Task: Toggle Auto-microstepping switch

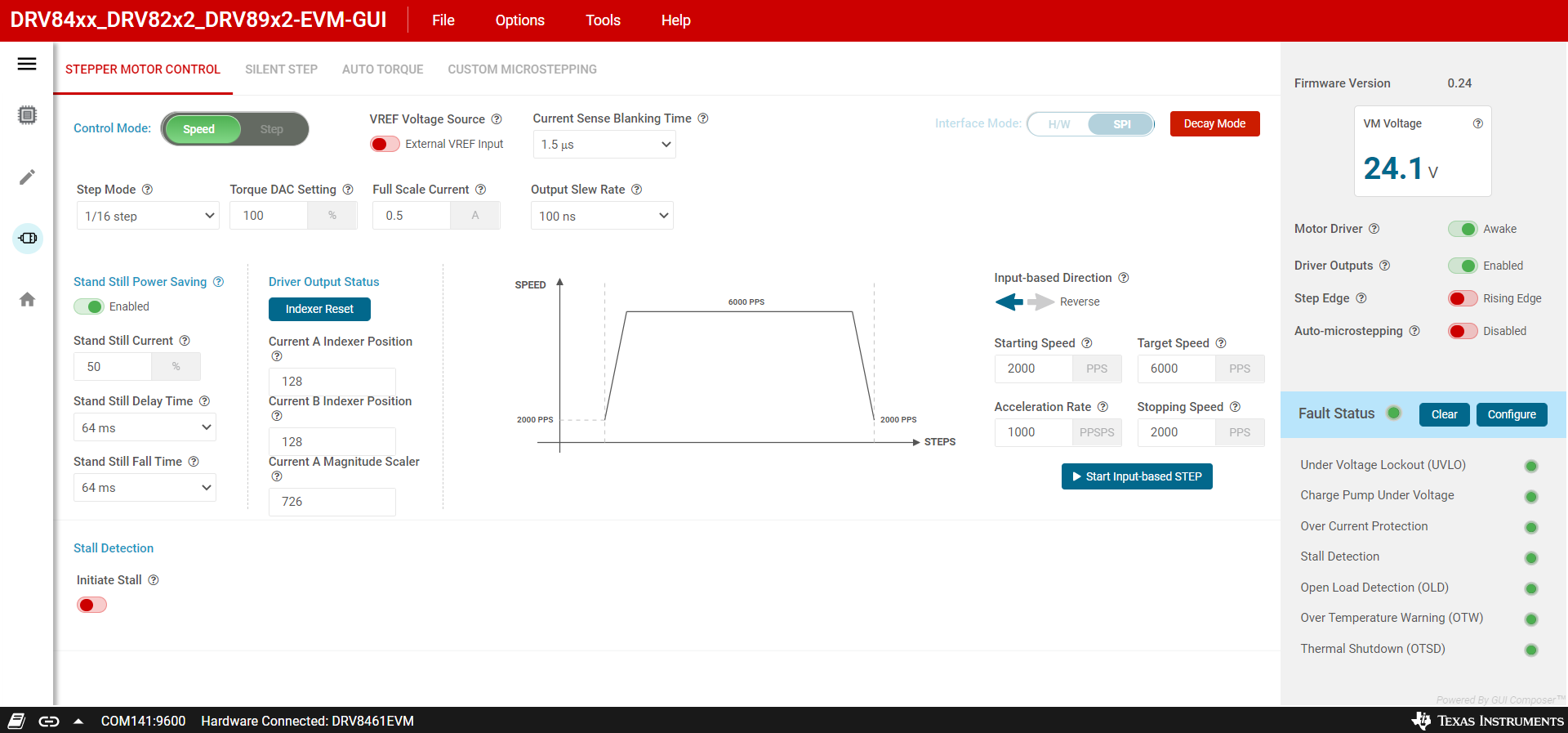Action: tap(1462, 331)
